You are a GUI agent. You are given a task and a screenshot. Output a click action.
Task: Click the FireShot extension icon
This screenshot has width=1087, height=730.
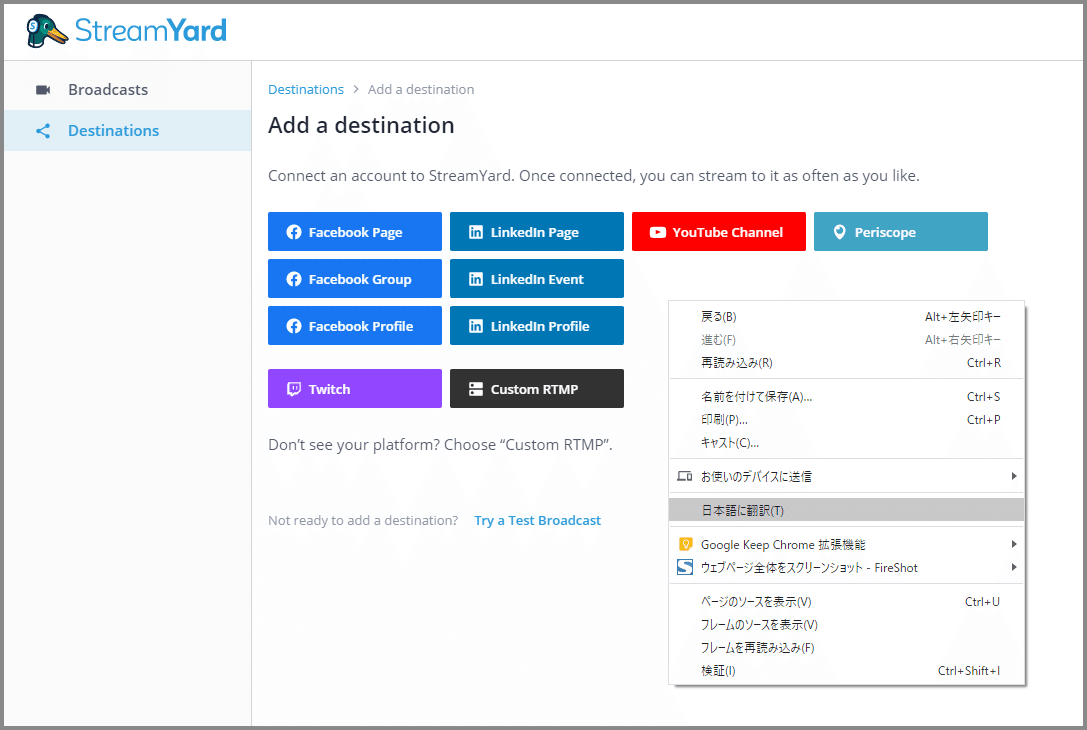pos(685,568)
